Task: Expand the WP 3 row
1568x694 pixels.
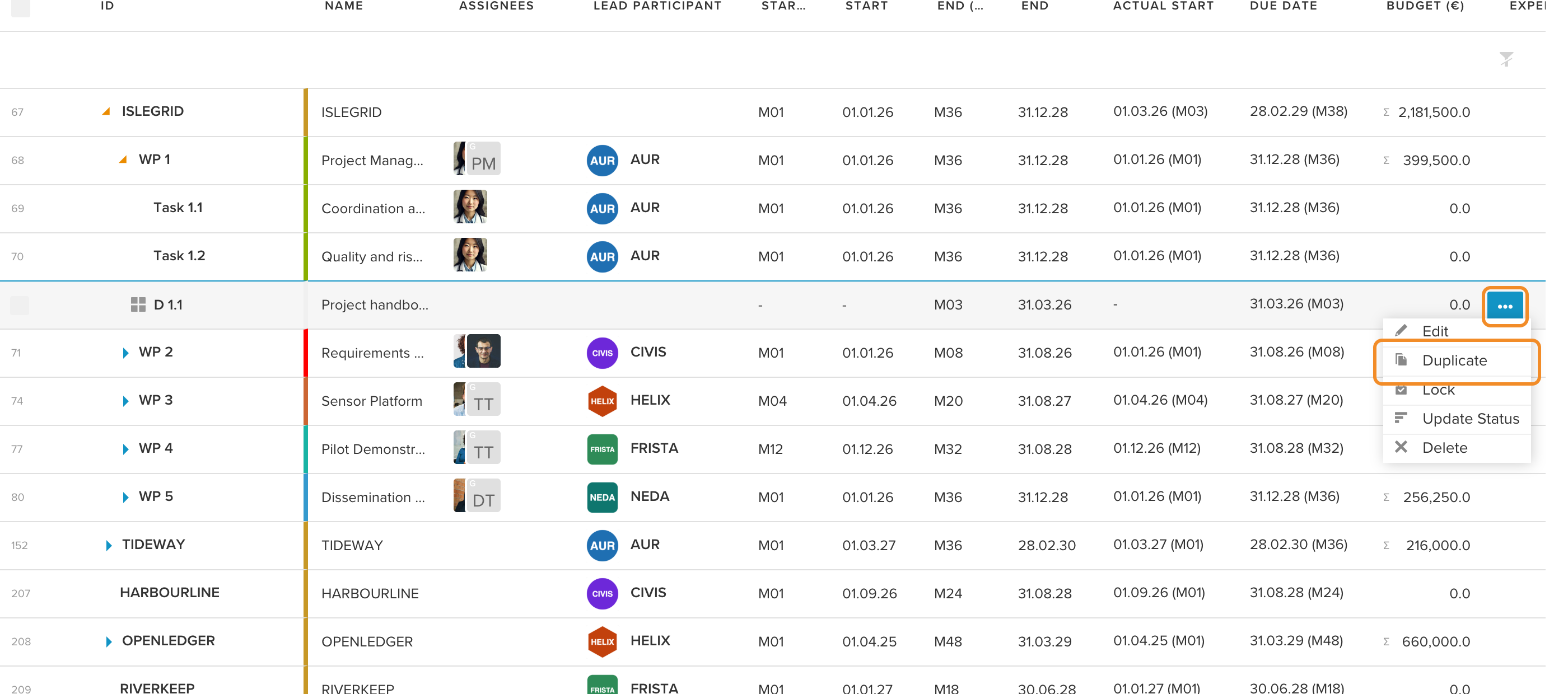Action: click(x=125, y=401)
